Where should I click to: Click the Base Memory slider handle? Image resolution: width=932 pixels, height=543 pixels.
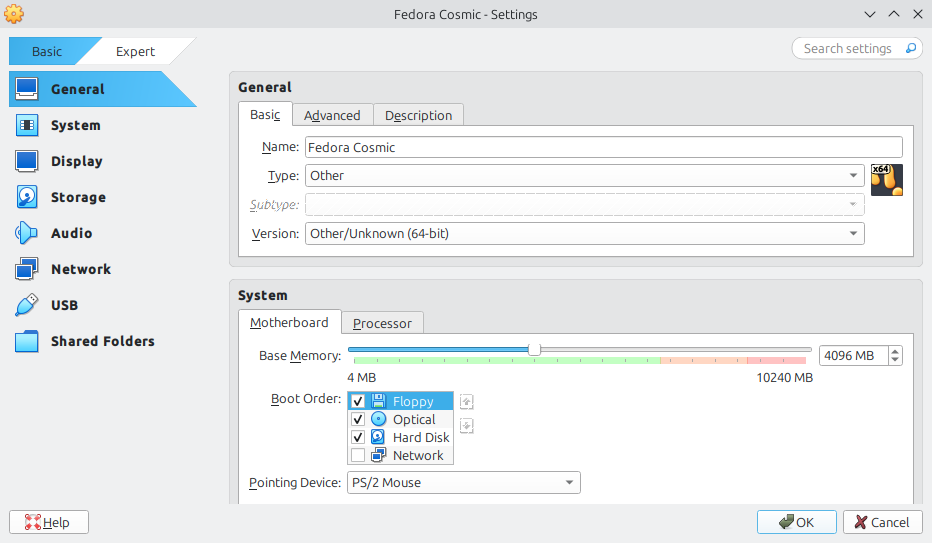(x=534, y=349)
